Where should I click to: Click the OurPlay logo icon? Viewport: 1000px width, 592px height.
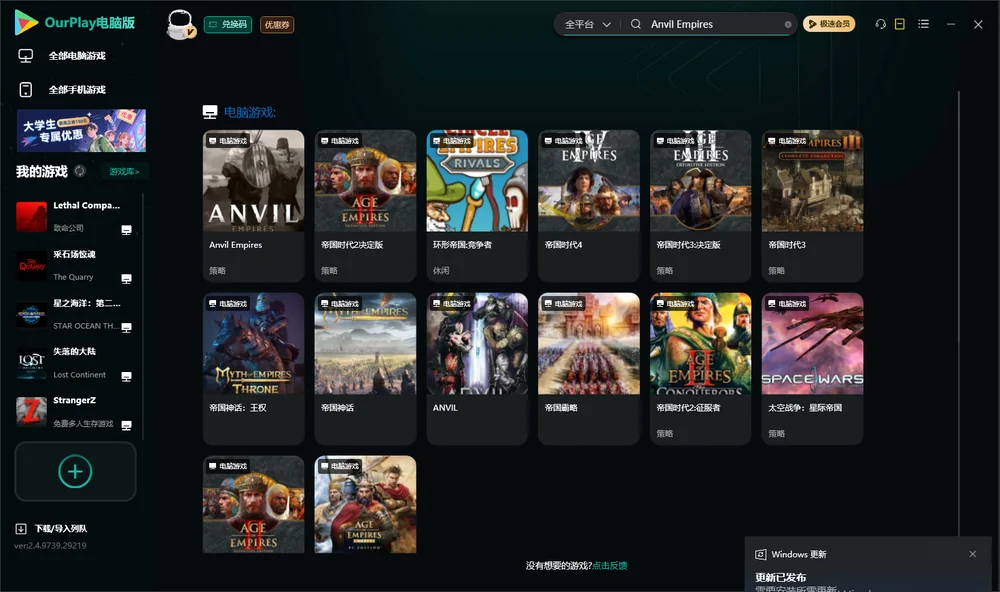(x=26, y=22)
